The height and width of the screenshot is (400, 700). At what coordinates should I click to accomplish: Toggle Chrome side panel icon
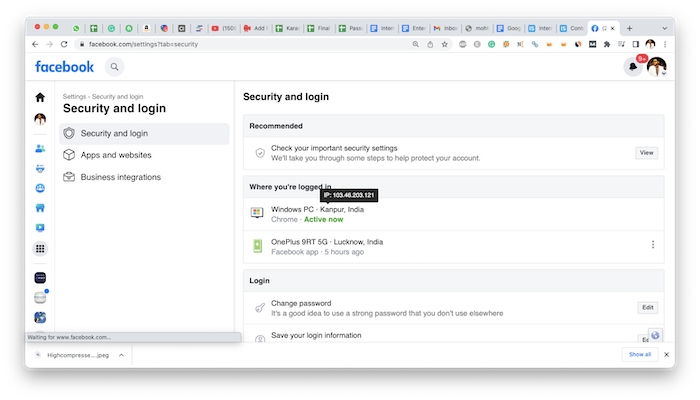(636, 44)
